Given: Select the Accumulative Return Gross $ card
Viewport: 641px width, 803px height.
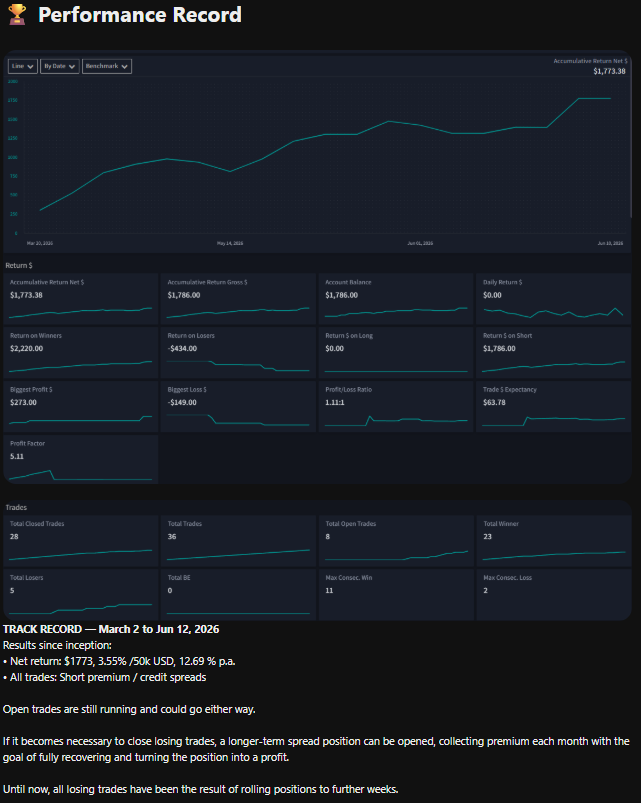Looking at the screenshot, I should (238, 299).
